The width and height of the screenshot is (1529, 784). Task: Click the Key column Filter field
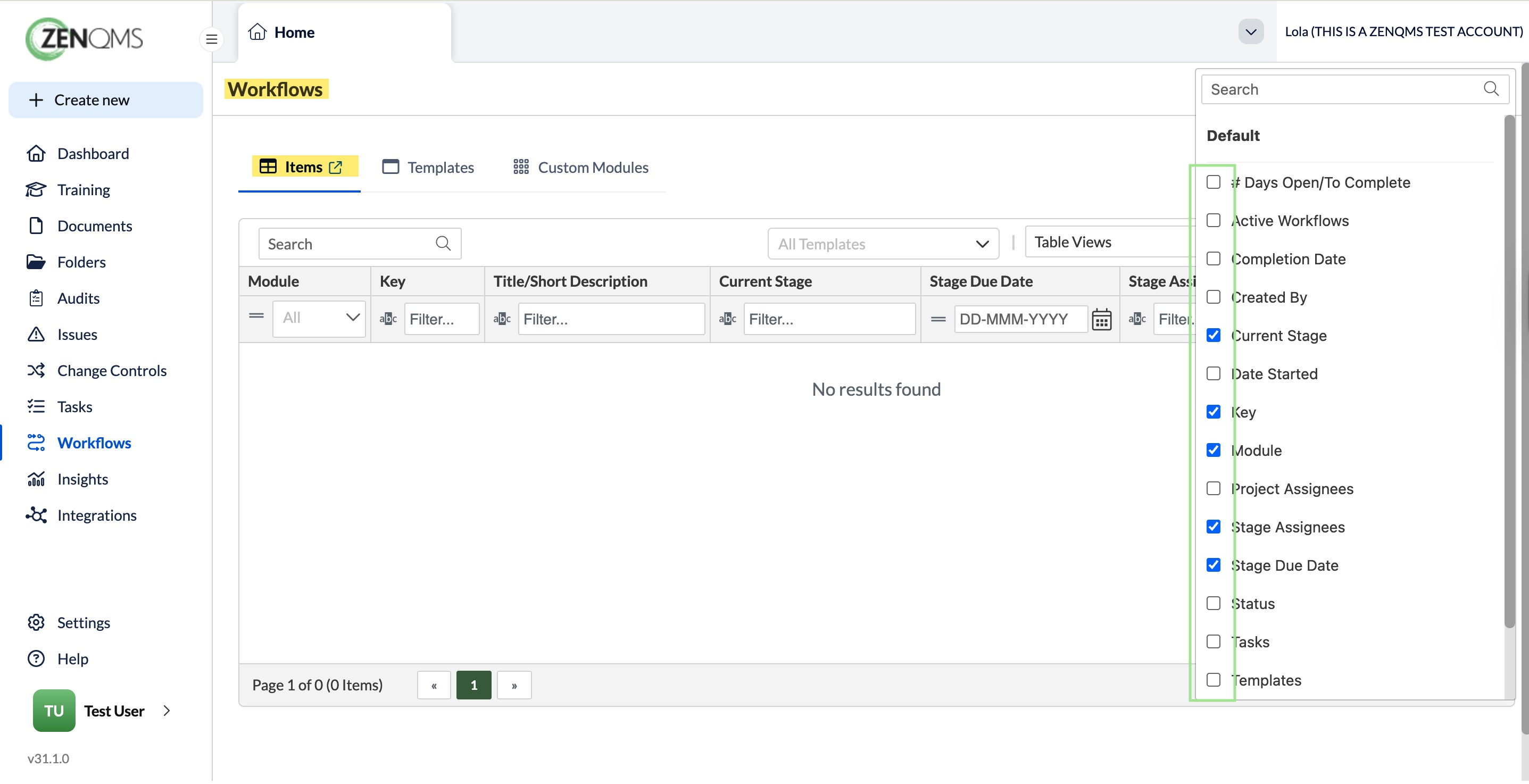point(442,319)
